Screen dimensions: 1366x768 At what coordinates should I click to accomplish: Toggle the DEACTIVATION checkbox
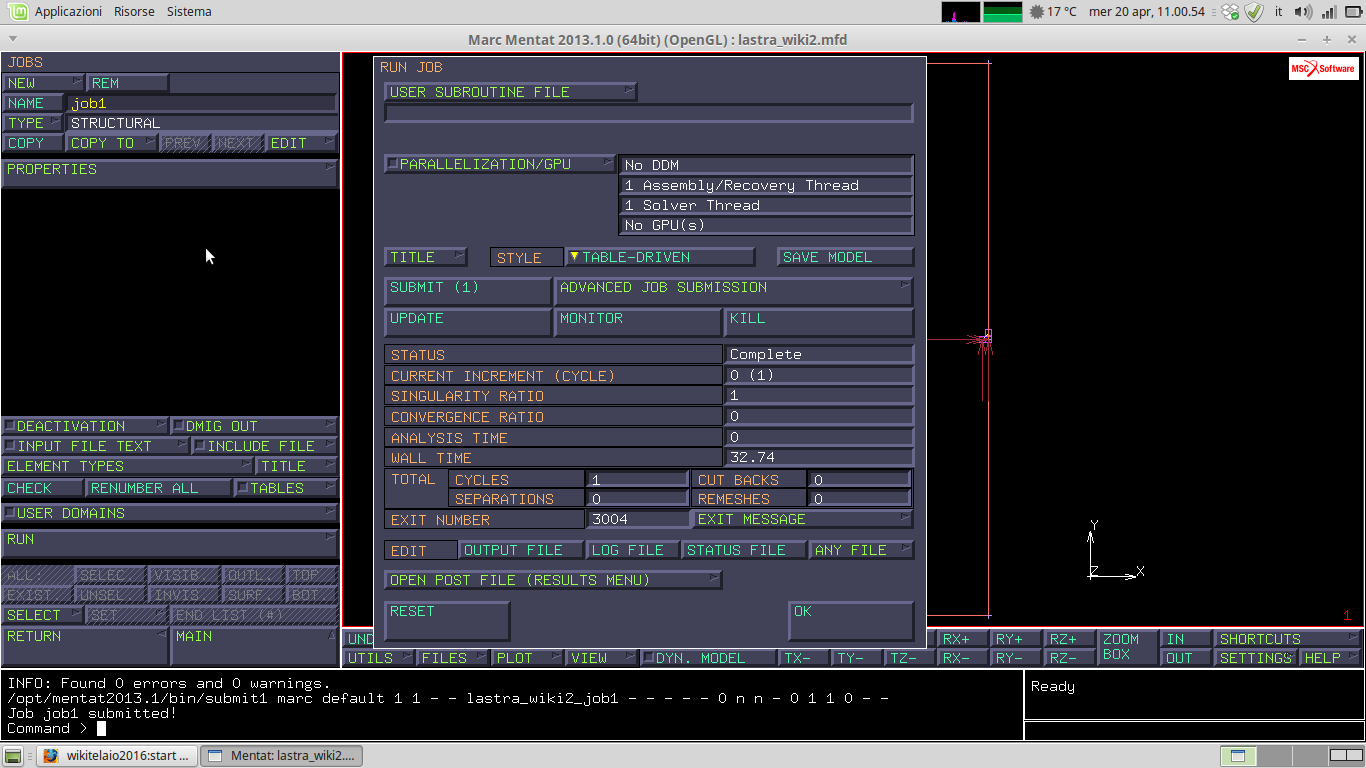(x=9, y=426)
